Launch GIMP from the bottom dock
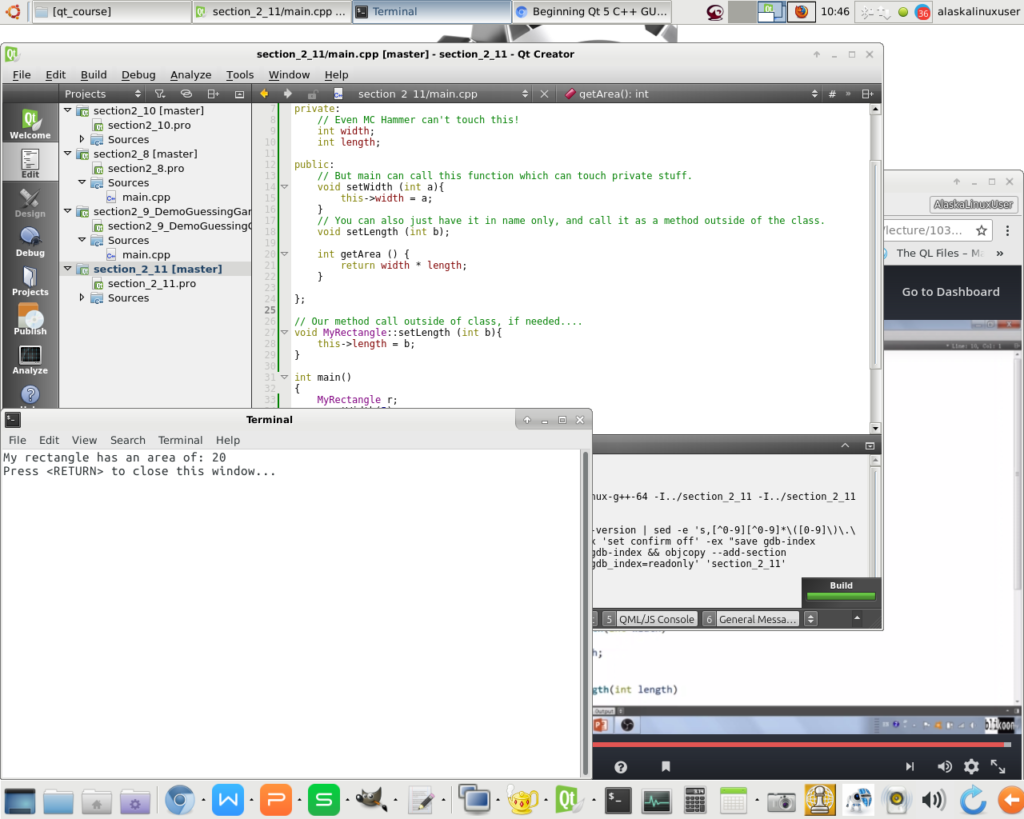 tap(372, 800)
